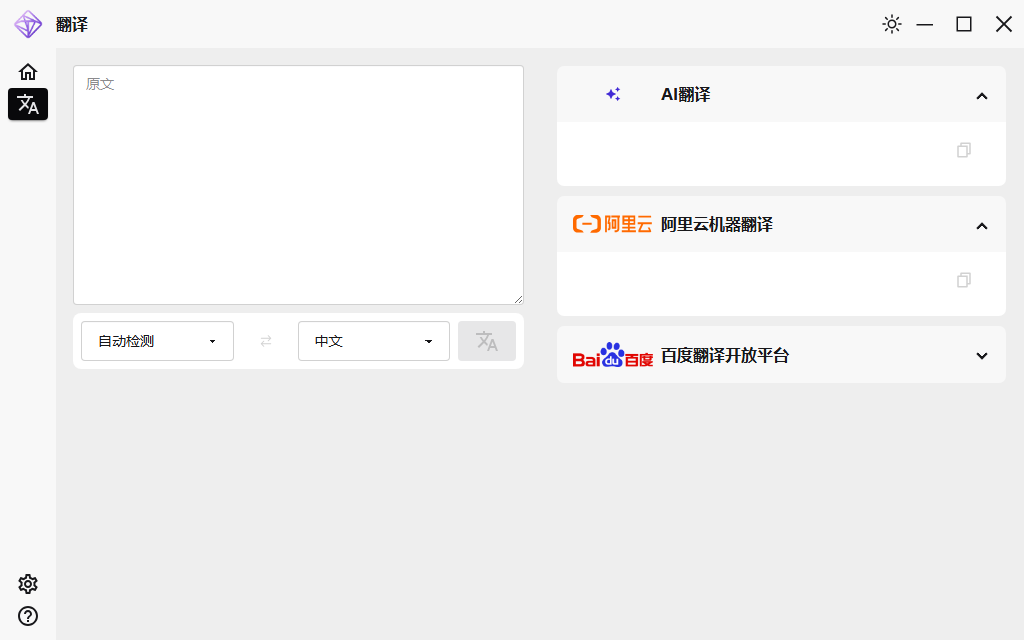Open settings via the gear icon
The width and height of the screenshot is (1024, 640).
pyautogui.click(x=28, y=584)
